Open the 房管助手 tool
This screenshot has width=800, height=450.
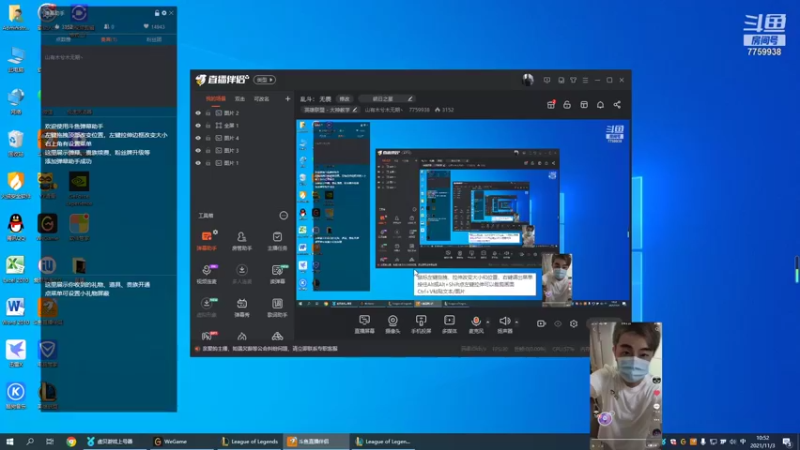[242, 240]
